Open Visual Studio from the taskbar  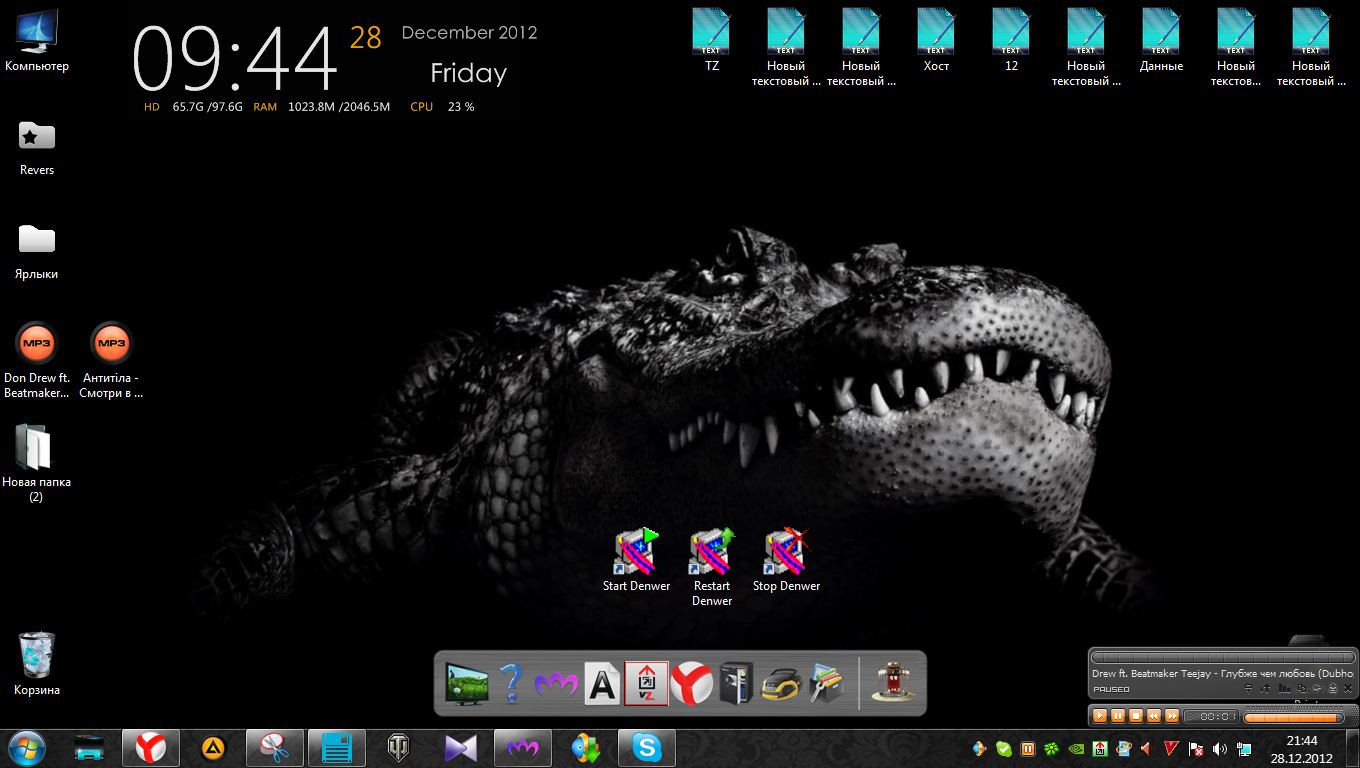coord(460,748)
